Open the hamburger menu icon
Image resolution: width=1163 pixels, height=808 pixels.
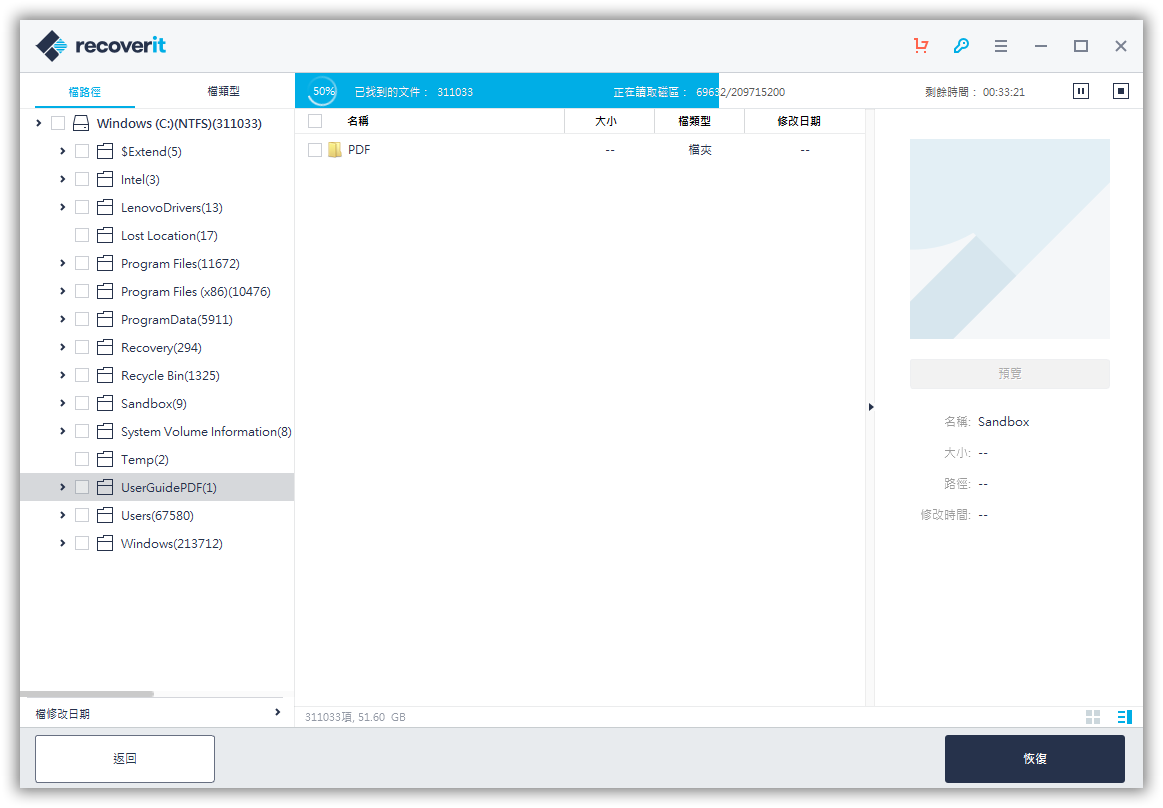(1001, 46)
